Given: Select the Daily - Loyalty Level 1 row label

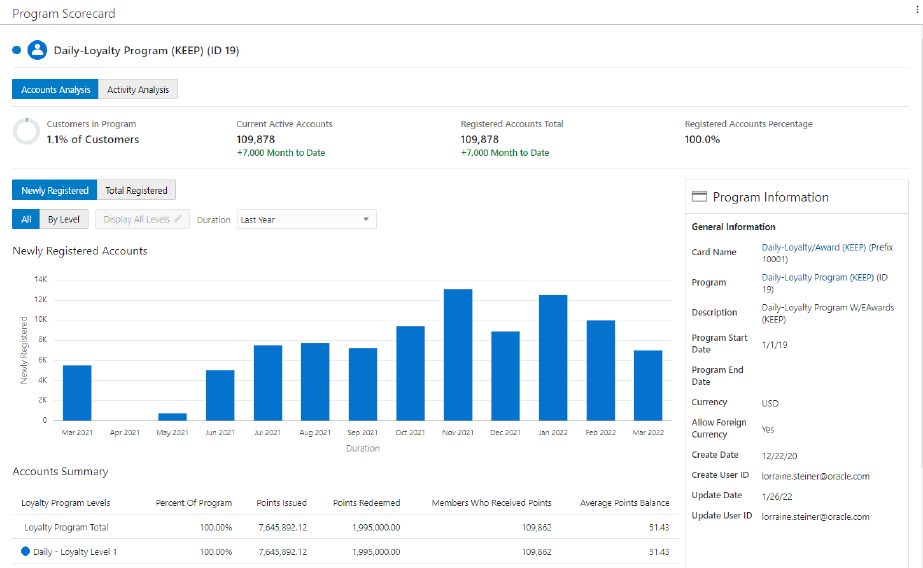Looking at the screenshot, I should point(75,552).
